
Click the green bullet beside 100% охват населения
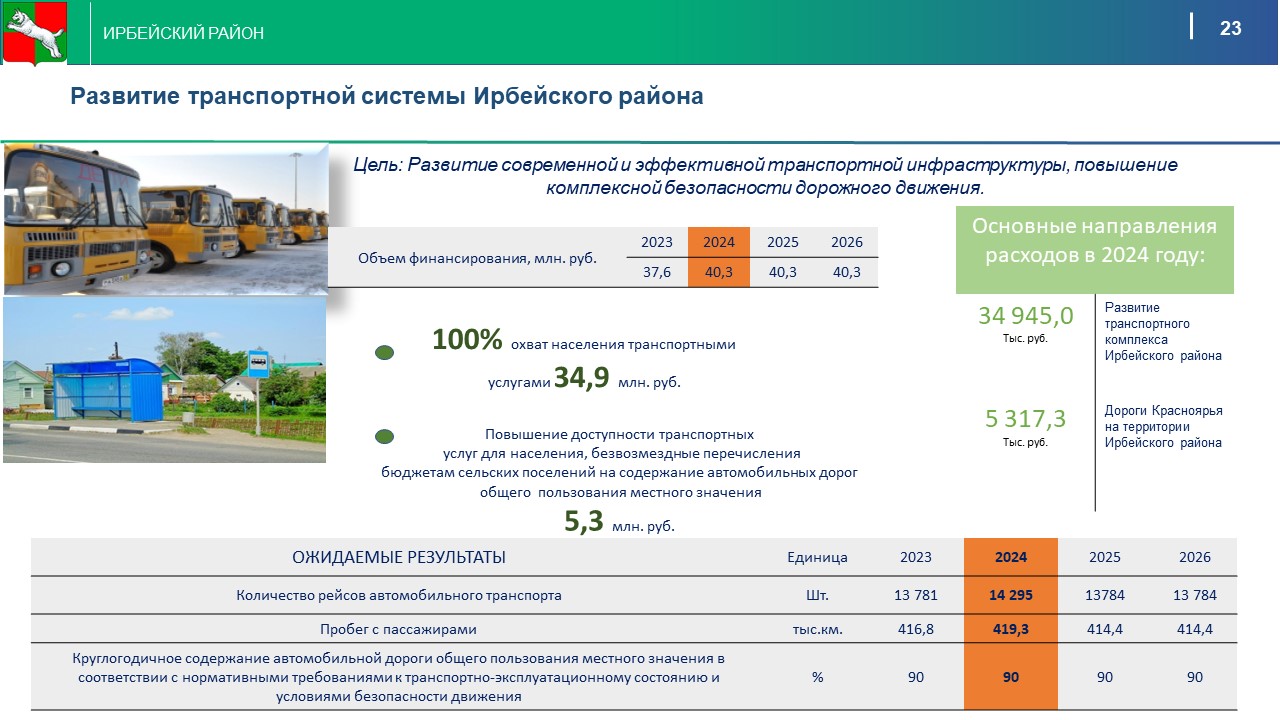coord(384,352)
